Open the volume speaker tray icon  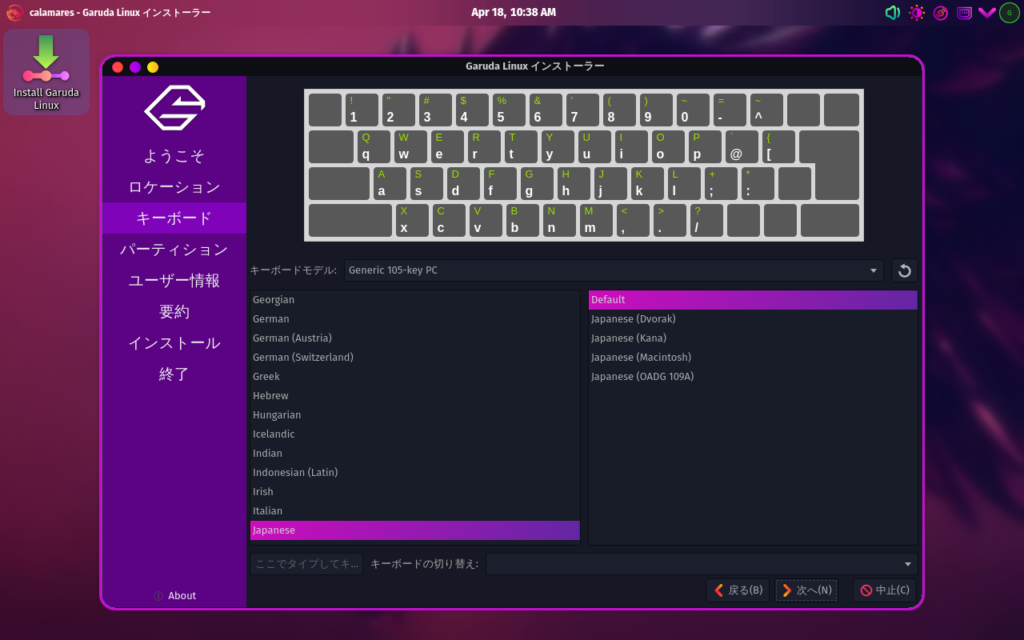(893, 13)
